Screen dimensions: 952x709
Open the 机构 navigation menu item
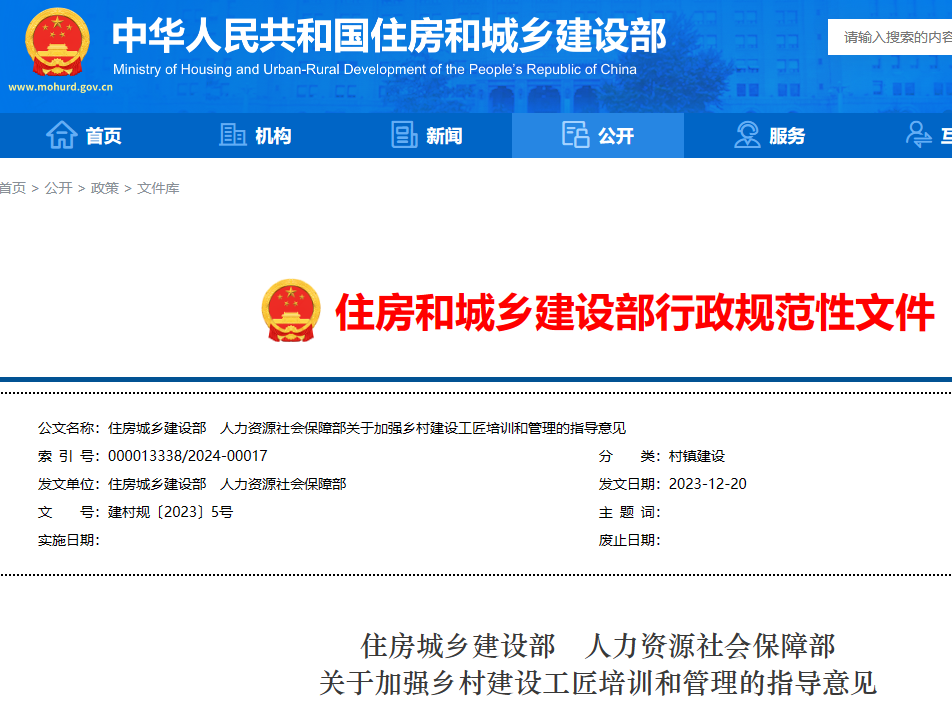[x=273, y=136]
